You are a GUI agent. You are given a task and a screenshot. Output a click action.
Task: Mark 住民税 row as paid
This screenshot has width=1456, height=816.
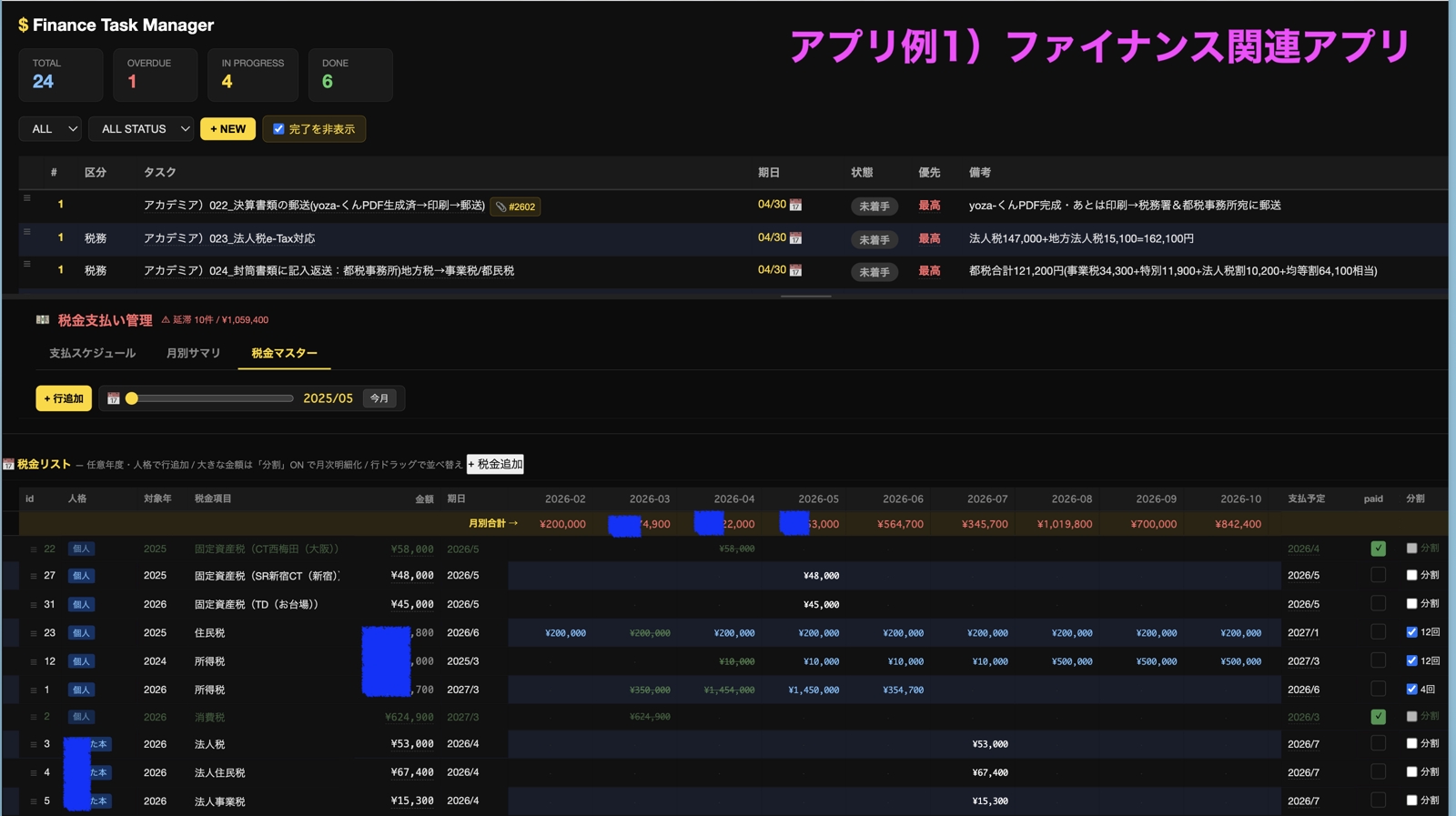pos(1379,631)
